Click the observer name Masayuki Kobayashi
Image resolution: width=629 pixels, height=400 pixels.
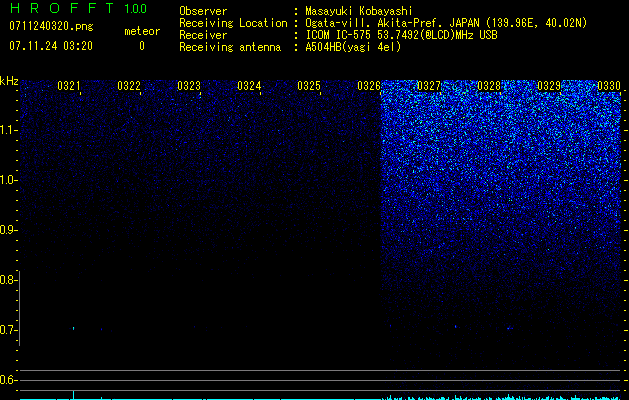pos(359,11)
